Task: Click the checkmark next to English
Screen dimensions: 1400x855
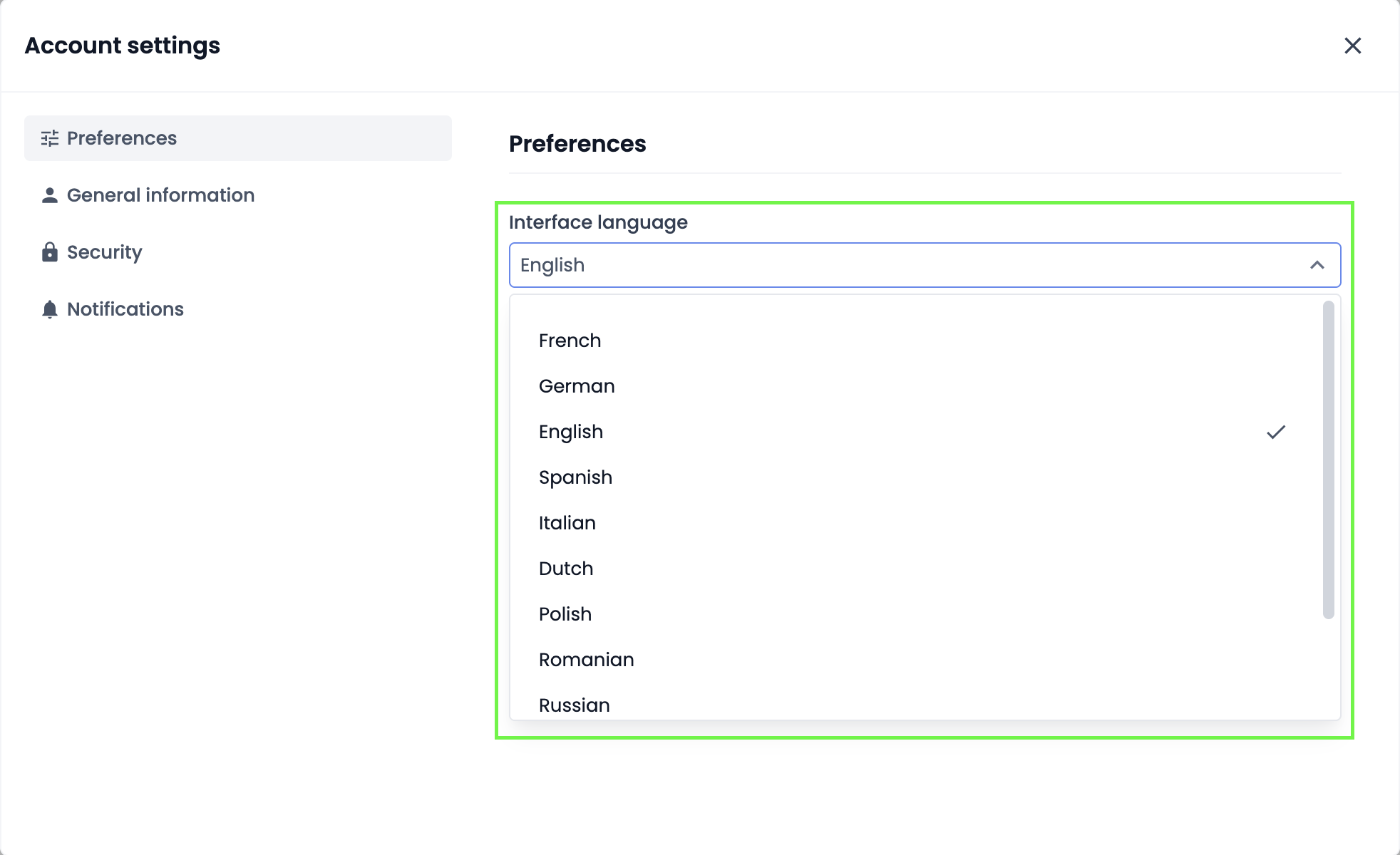Action: coord(1275,432)
